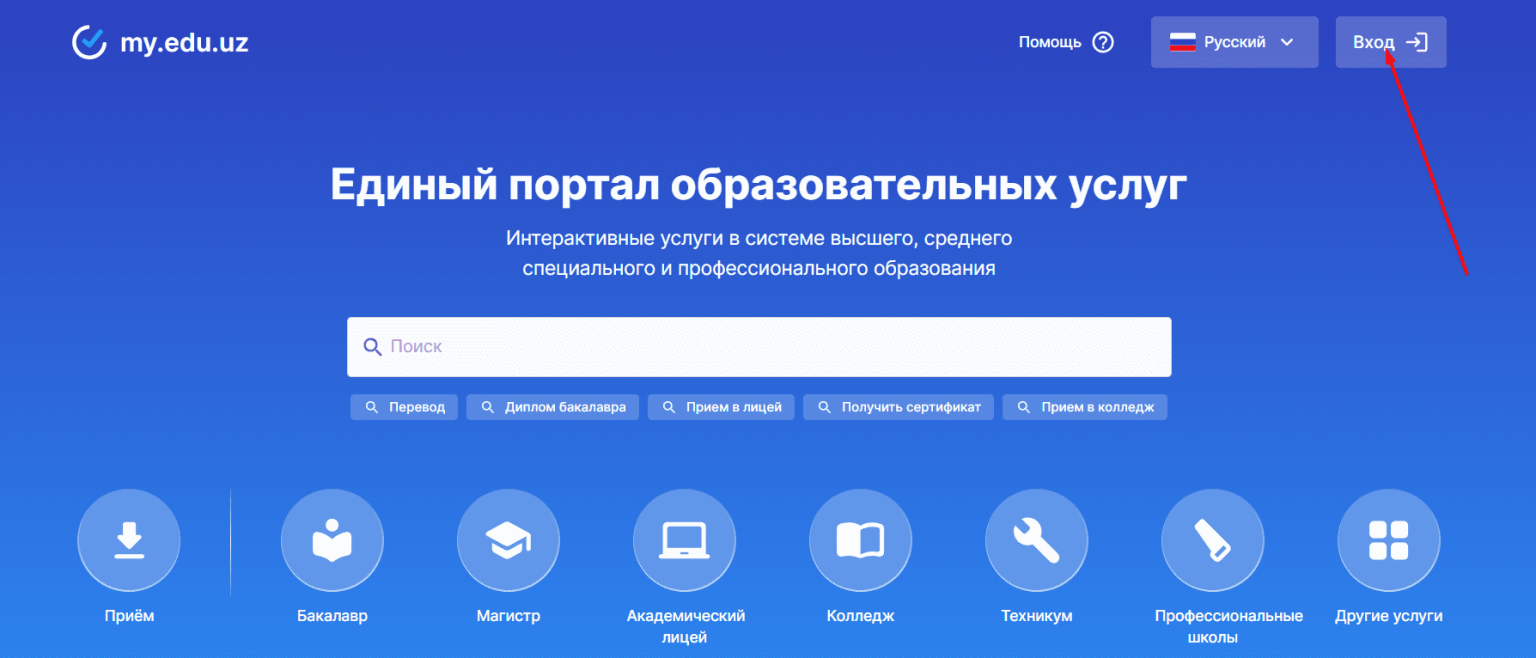This screenshot has height=658, width=1536.
Task: Open the Помощь question-mark icon
Action: point(1103,42)
